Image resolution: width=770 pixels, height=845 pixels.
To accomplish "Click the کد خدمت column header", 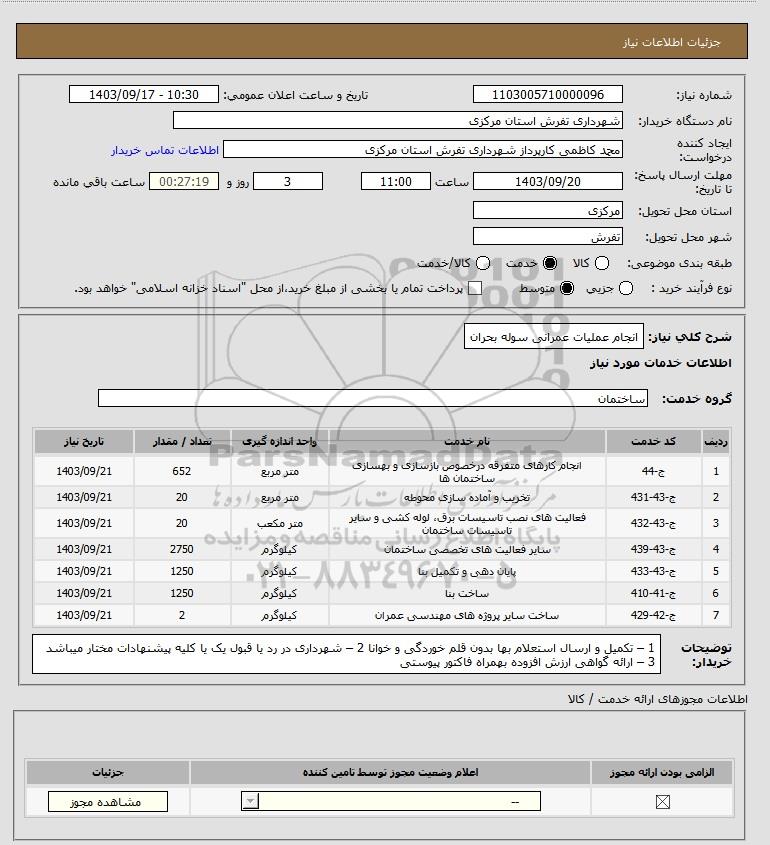I will tap(653, 441).
